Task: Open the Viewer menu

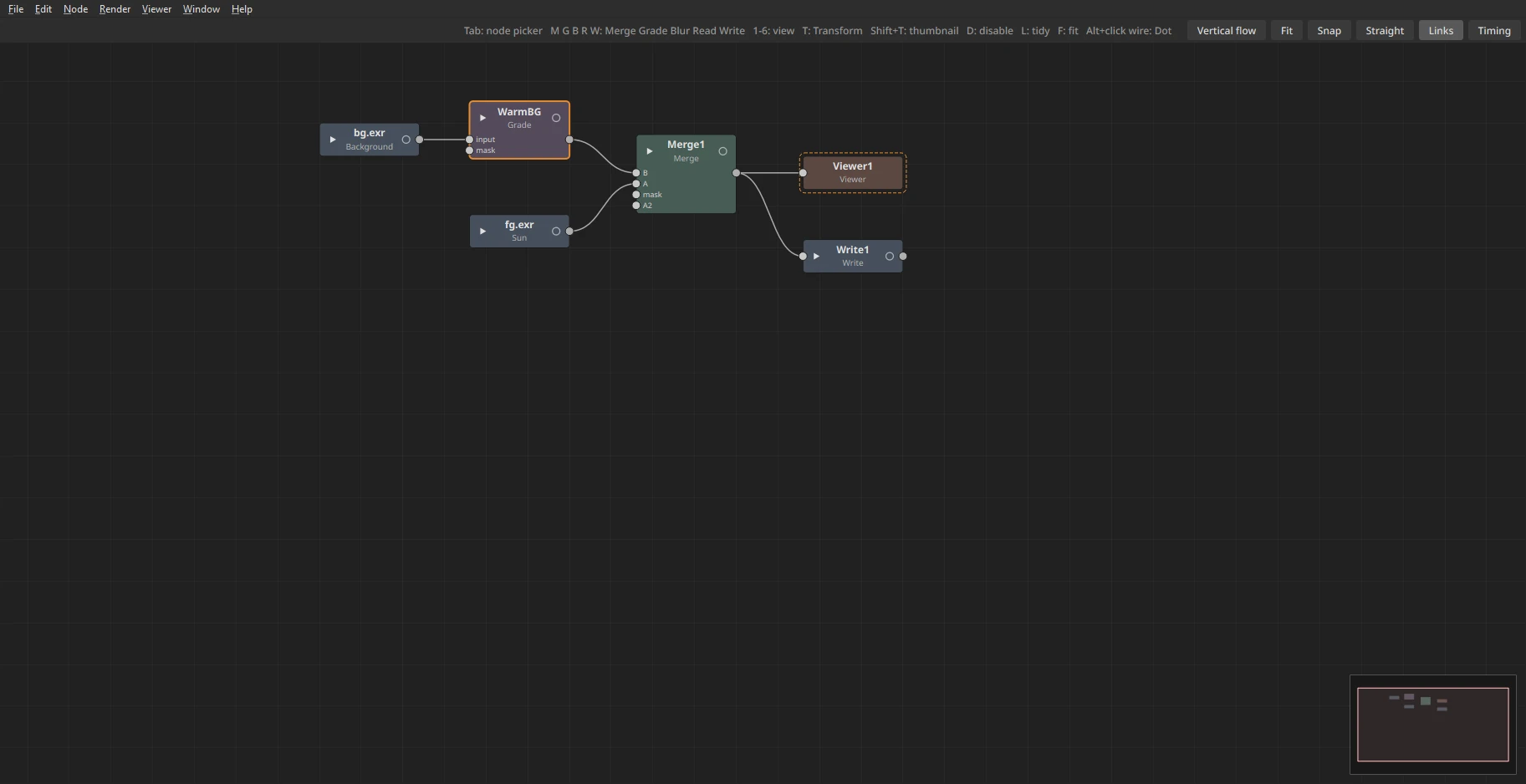Action: coord(156,9)
